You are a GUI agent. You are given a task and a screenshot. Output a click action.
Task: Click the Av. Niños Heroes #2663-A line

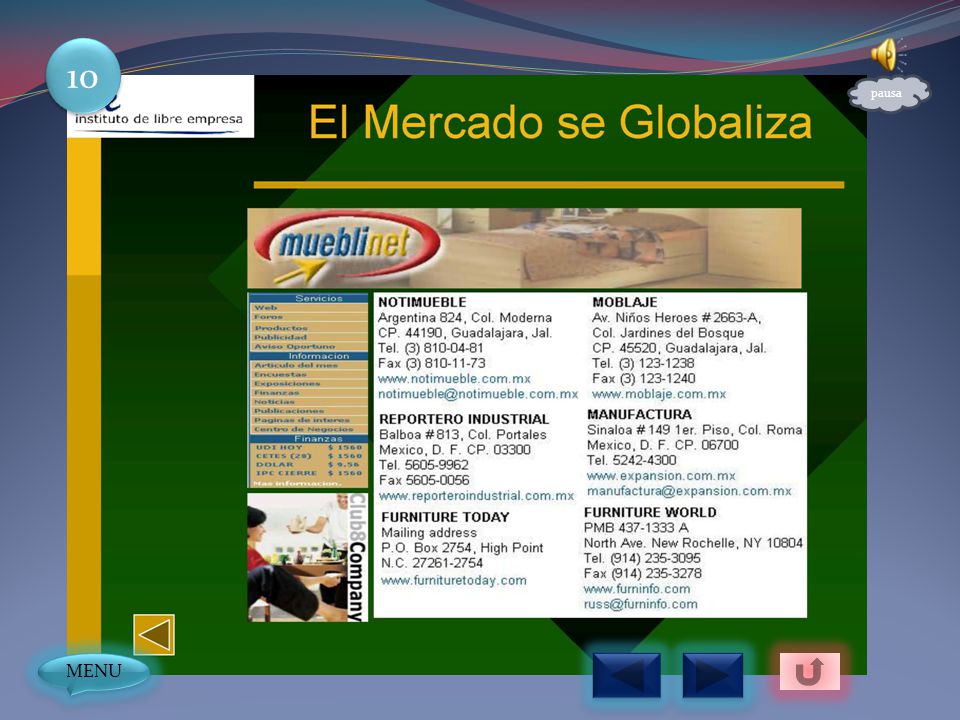(677, 318)
